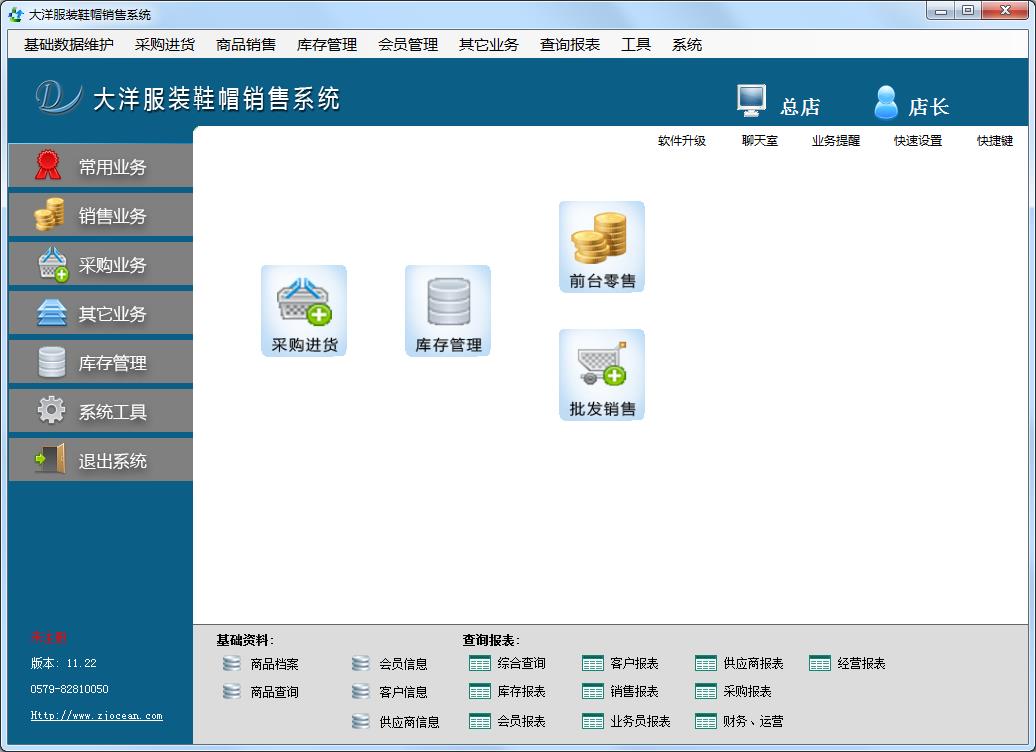Open the 查询报表 menu

click(x=570, y=44)
